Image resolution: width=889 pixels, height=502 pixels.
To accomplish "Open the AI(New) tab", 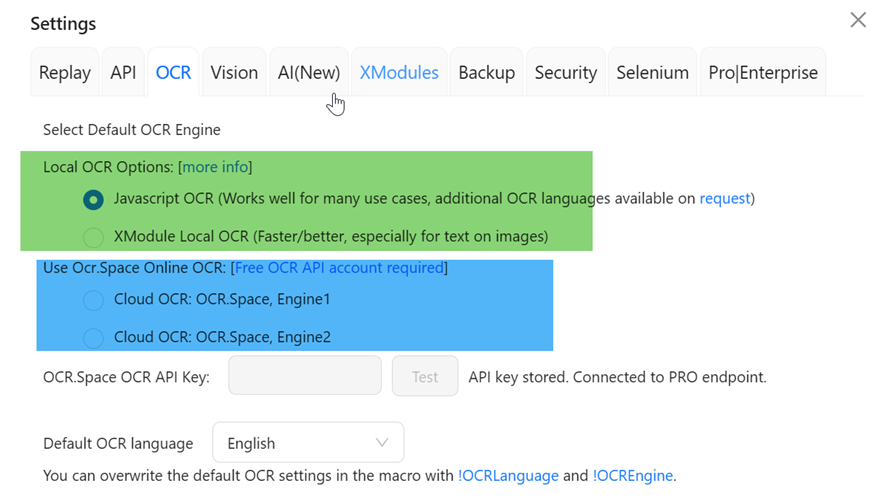I will [309, 73].
